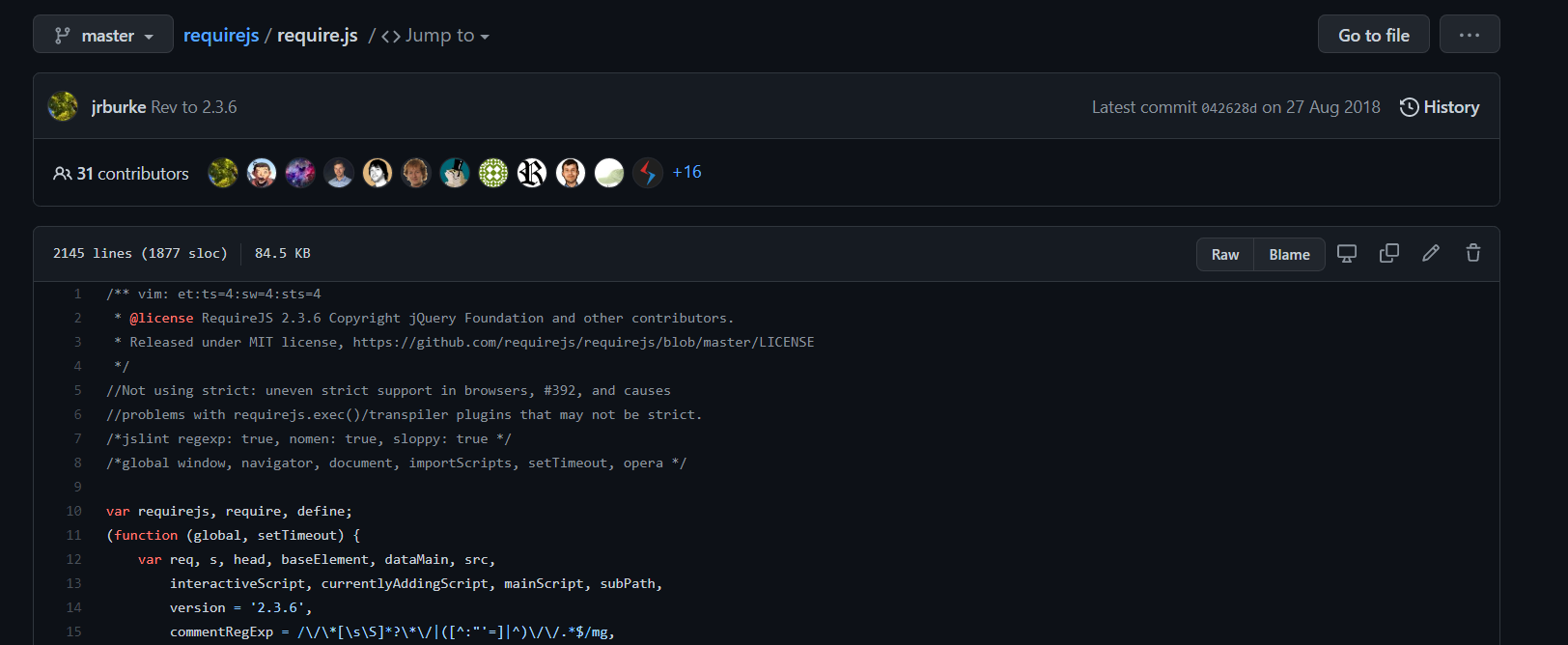
Task: Open the pale white-green contributor avatar
Action: 609,173
